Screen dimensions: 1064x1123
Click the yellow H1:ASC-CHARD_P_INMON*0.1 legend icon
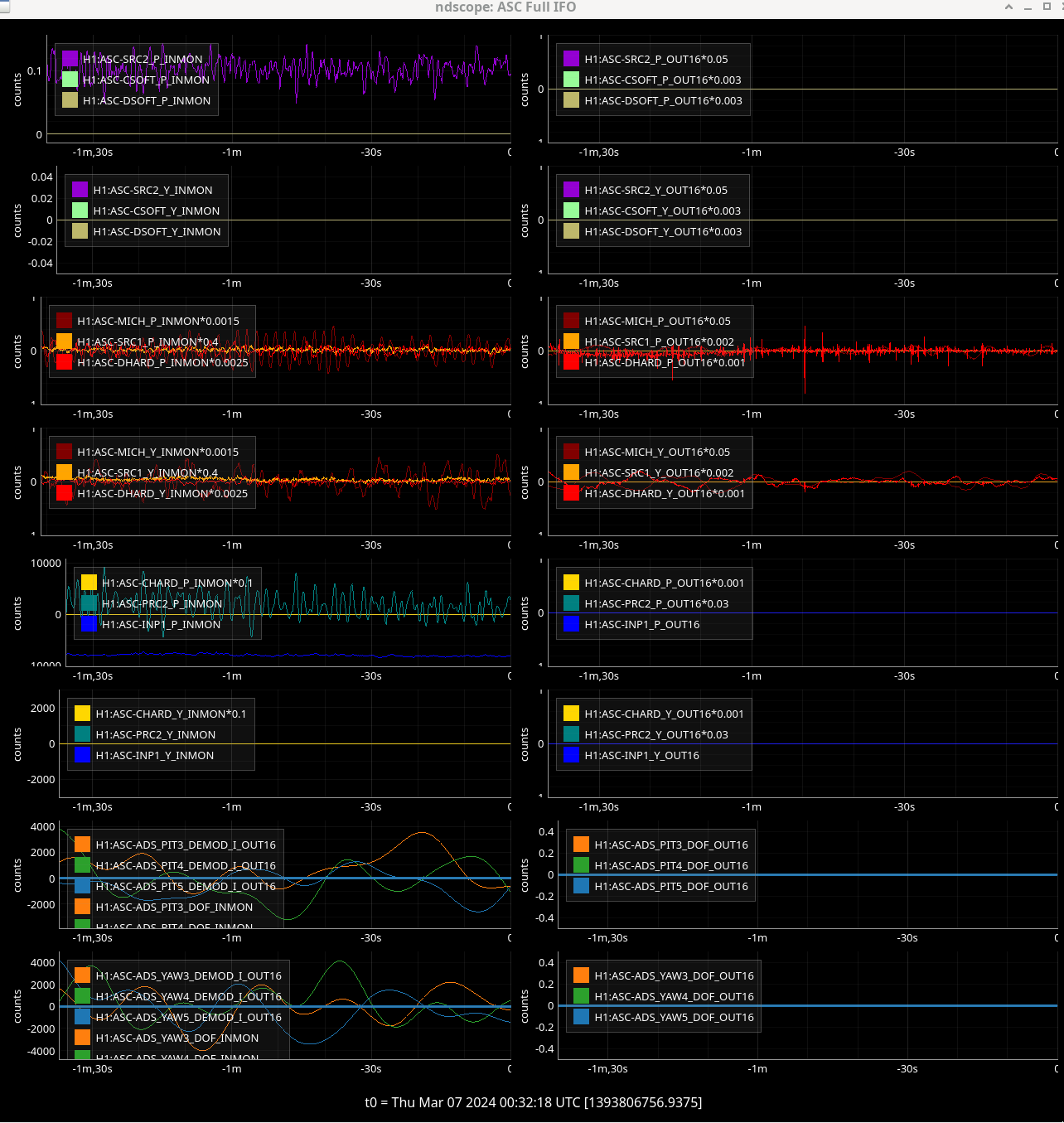[x=89, y=583]
